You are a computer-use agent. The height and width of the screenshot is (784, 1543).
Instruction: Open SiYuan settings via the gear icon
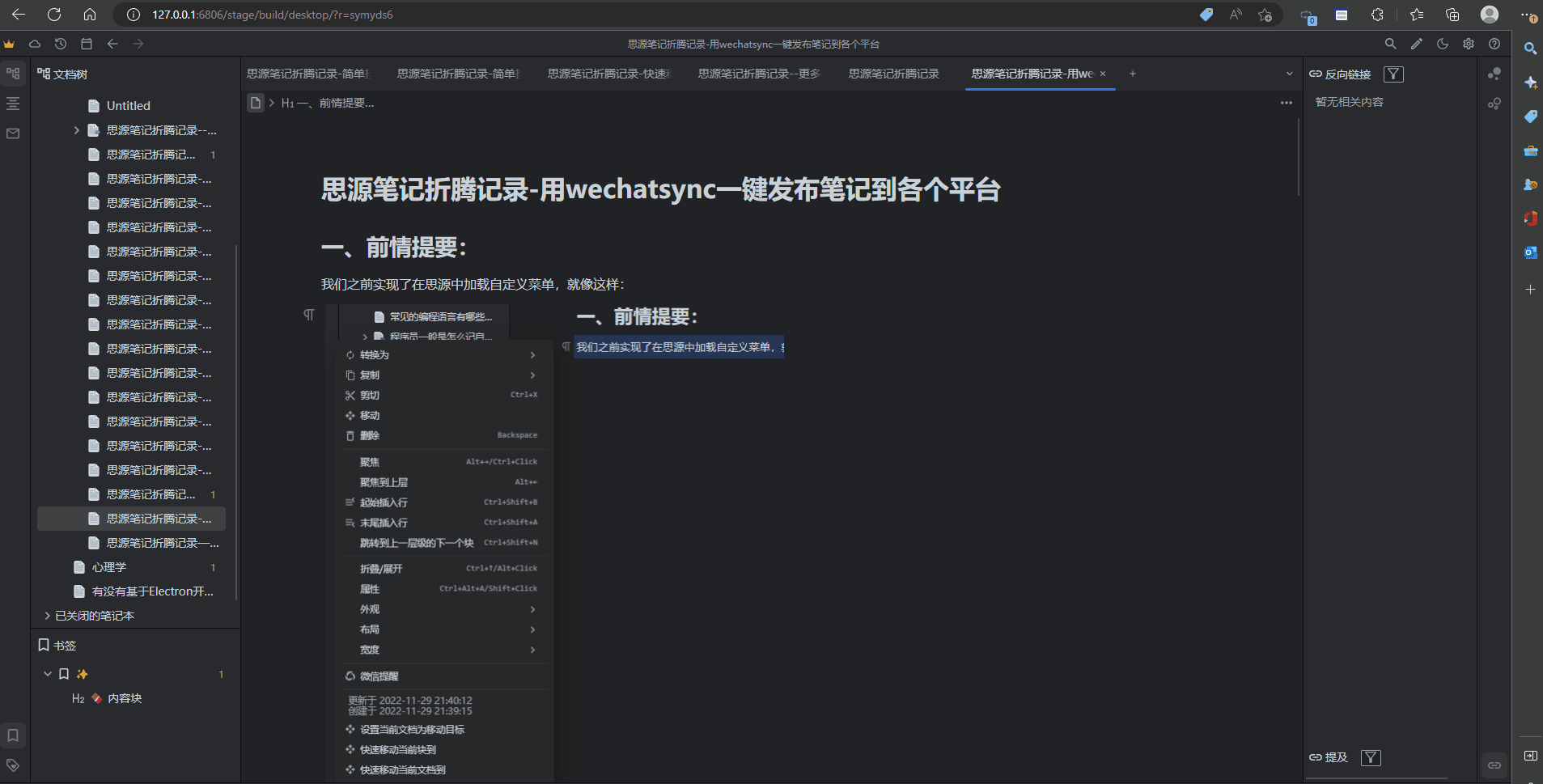pos(1469,44)
